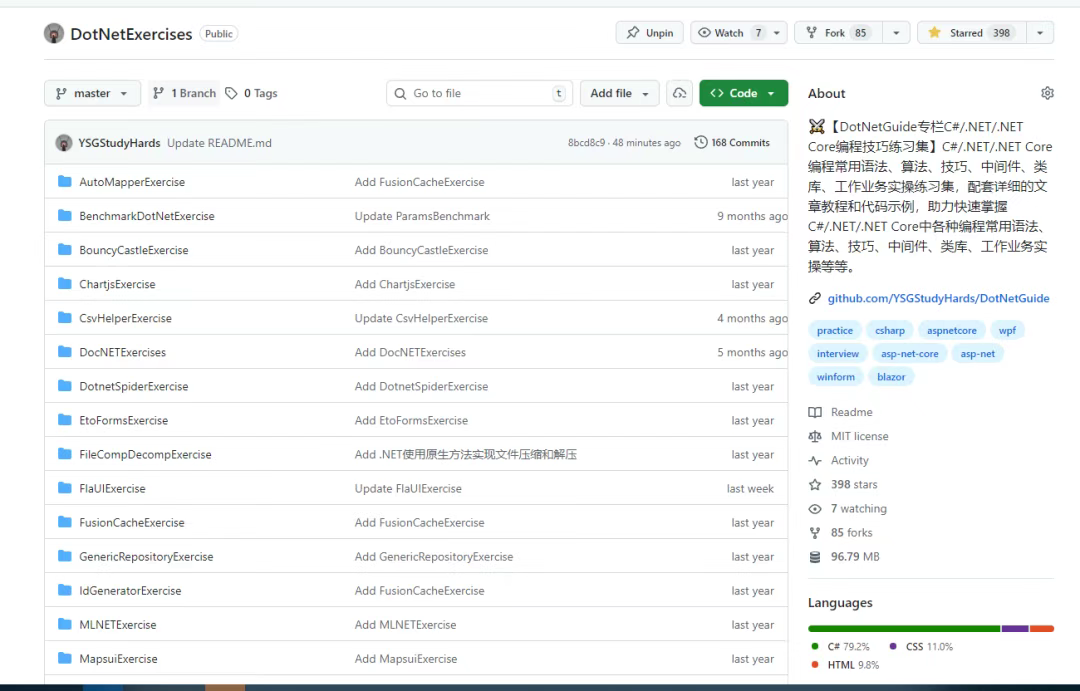Open the green Code dropdown
The image size is (1080, 691).
(743, 93)
